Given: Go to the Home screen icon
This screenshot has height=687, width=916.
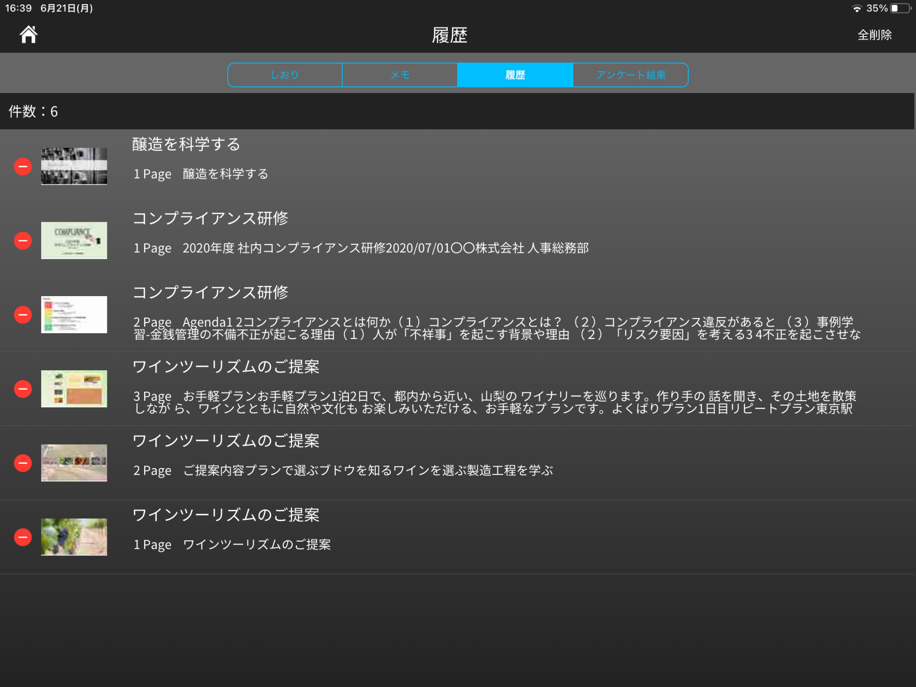Looking at the screenshot, I should 28,35.
